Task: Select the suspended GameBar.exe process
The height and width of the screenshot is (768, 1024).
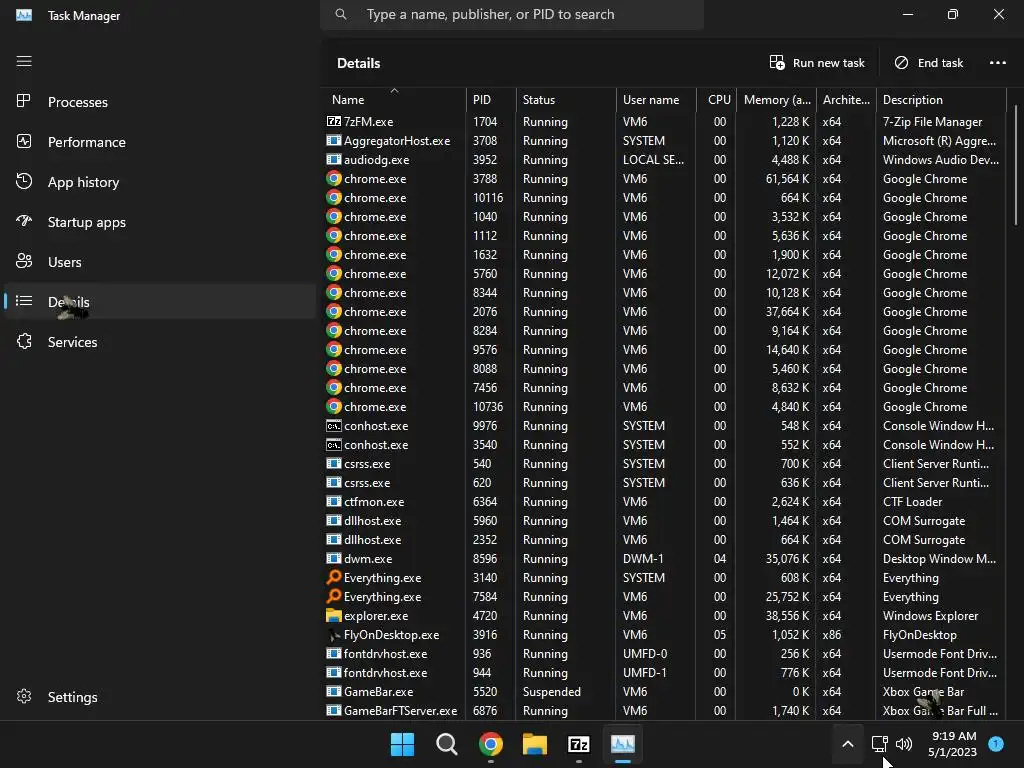Action: tap(665, 692)
